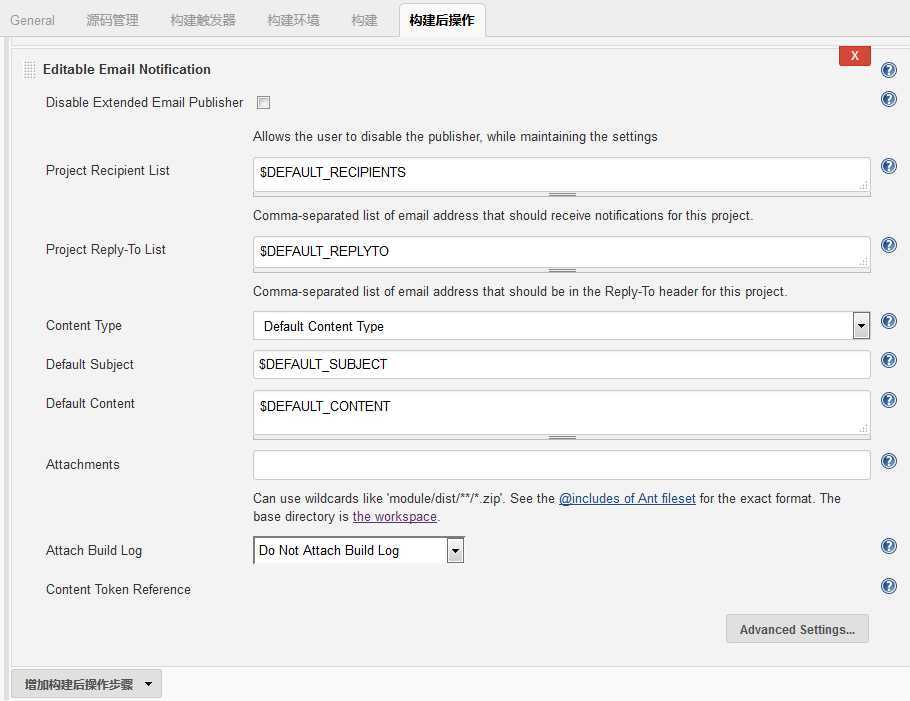This screenshot has width=910, height=701.
Task: Grab the resize bar under Project Recipient List
Action: [x=562, y=194]
